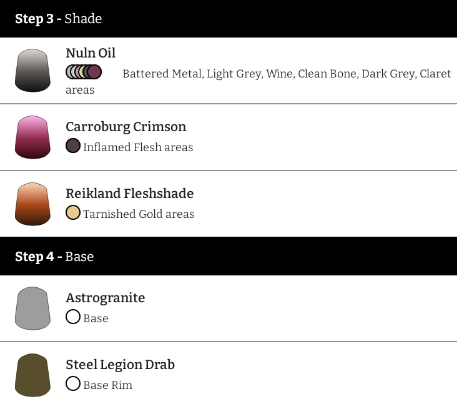Open the Reikland Fleshshade paint name
The height and width of the screenshot is (405, 457).
pyautogui.click(x=130, y=193)
